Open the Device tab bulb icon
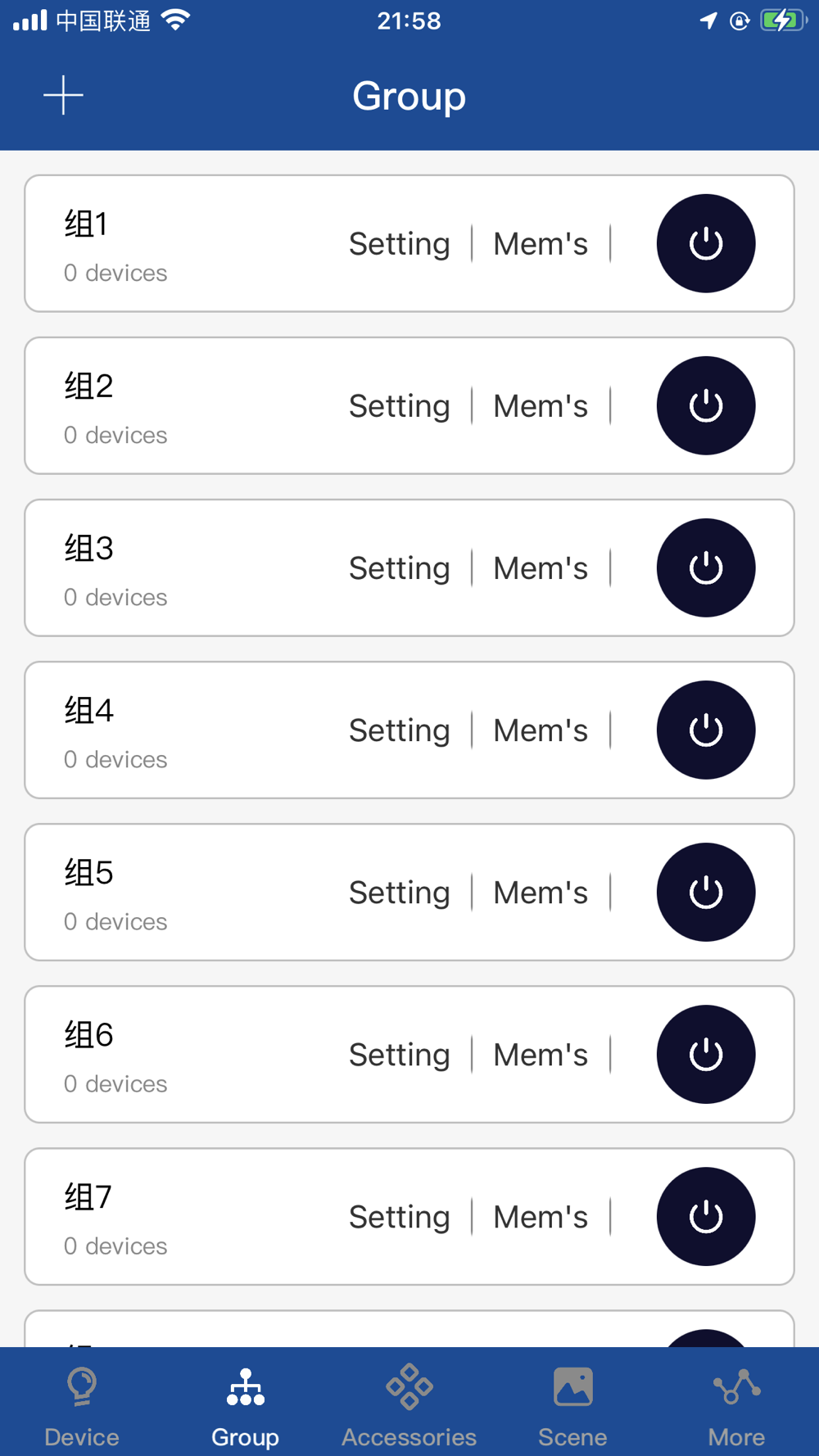The width and height of the screenshot is (819, 1456). (82, 1387)
